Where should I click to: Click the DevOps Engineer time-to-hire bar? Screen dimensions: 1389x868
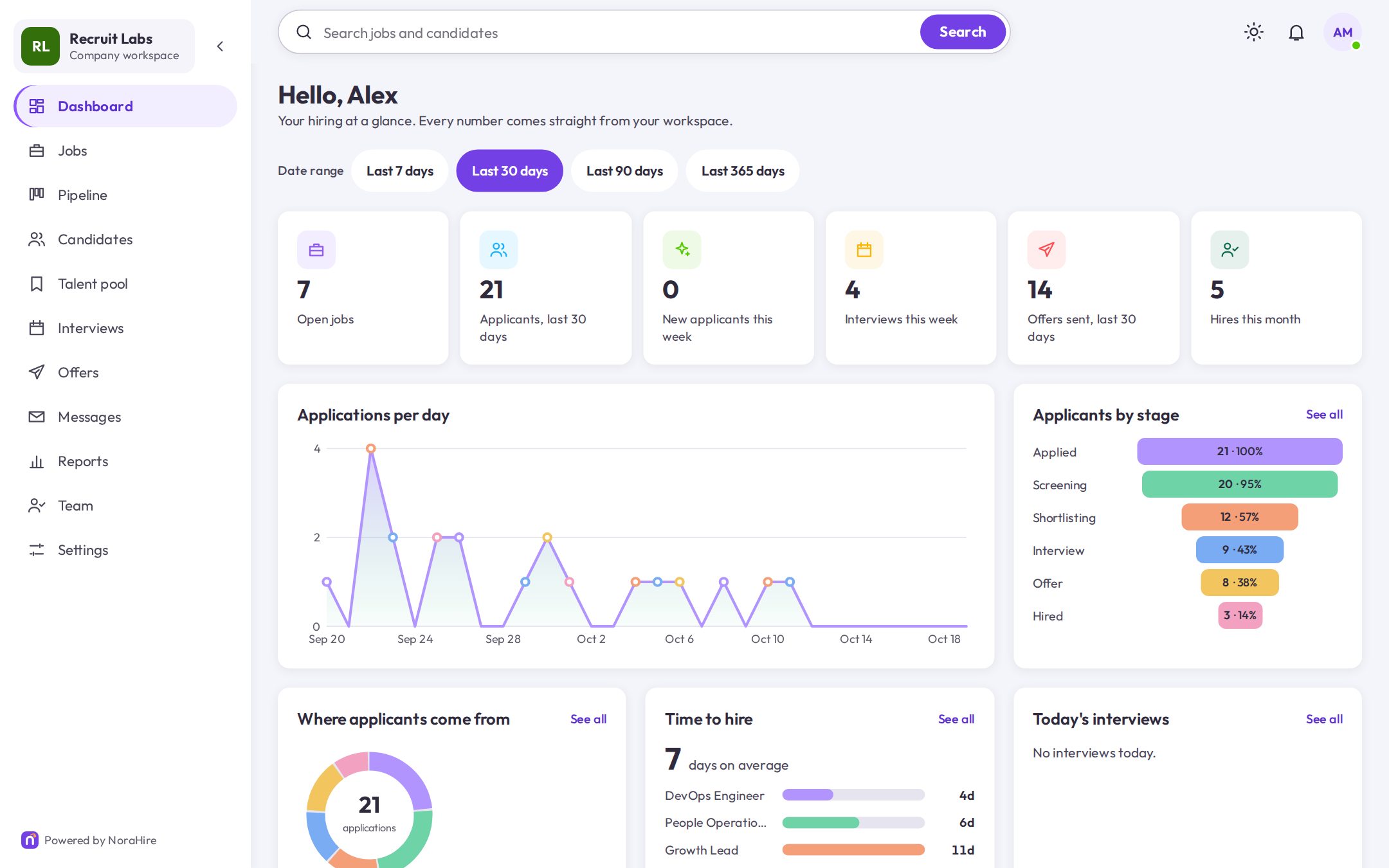point(853,795)
